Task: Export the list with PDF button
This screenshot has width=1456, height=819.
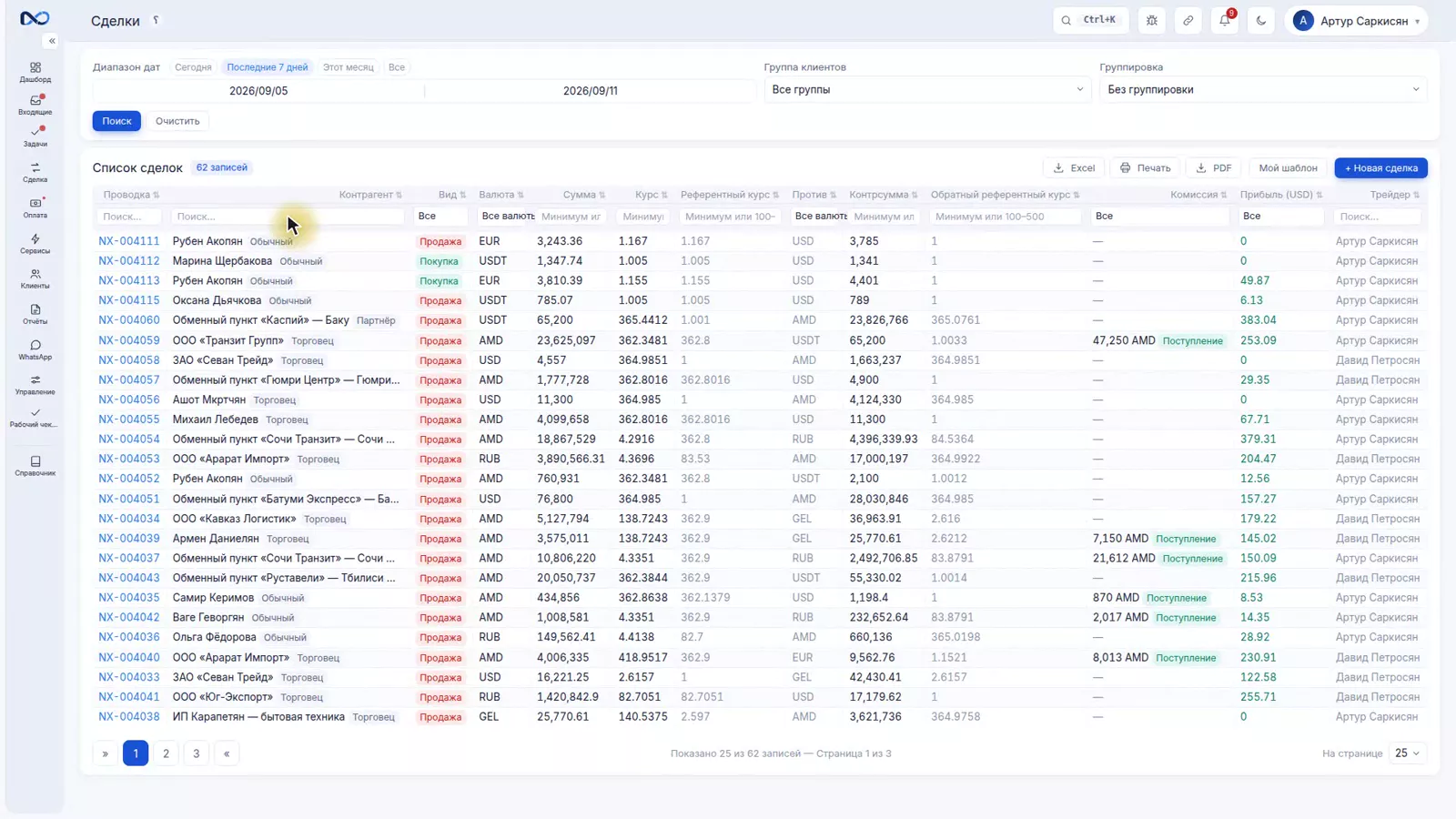Action: tap(1214, 168)
